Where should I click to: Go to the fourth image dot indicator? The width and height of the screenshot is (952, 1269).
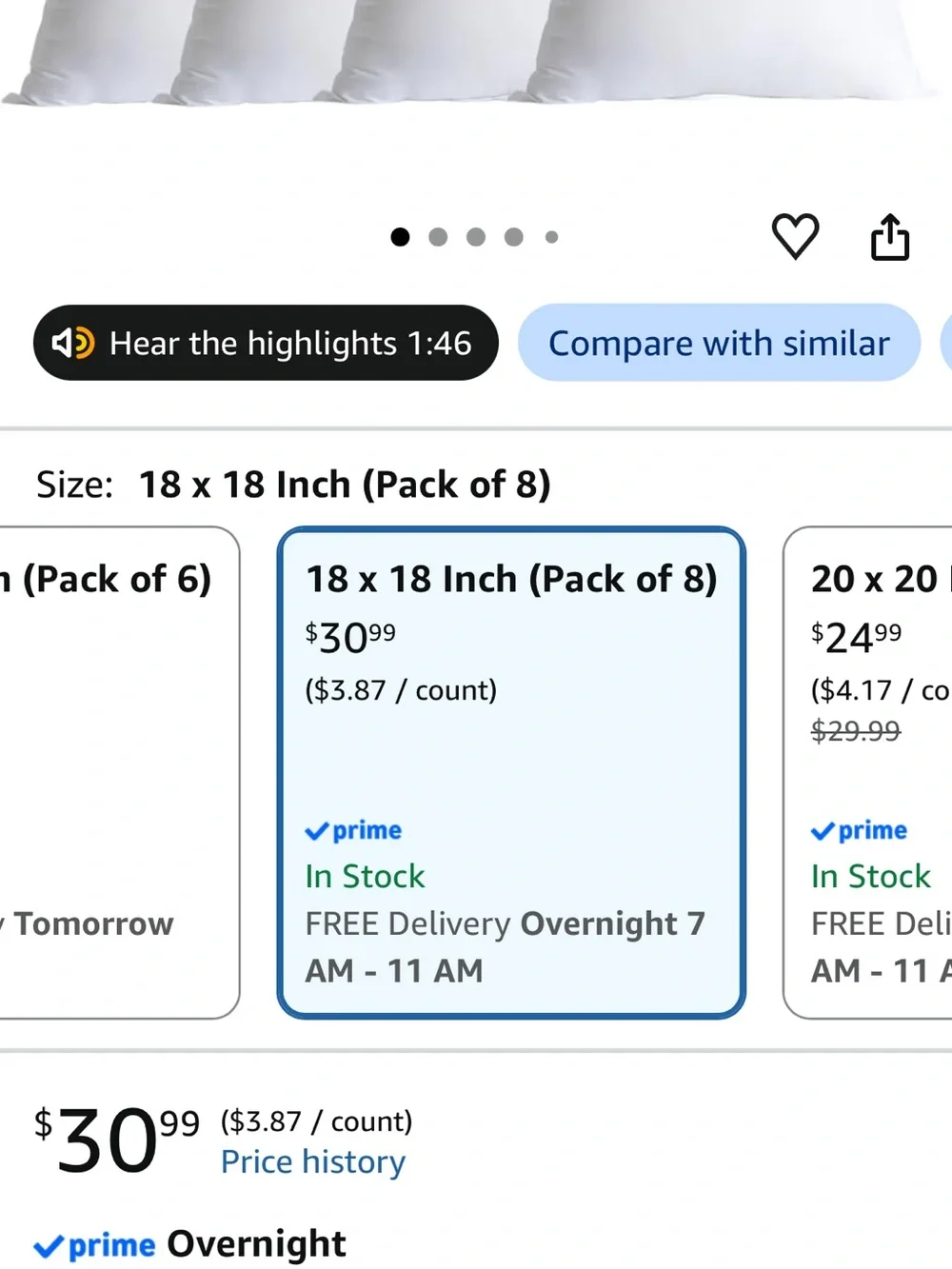click(x=514, y=237)
